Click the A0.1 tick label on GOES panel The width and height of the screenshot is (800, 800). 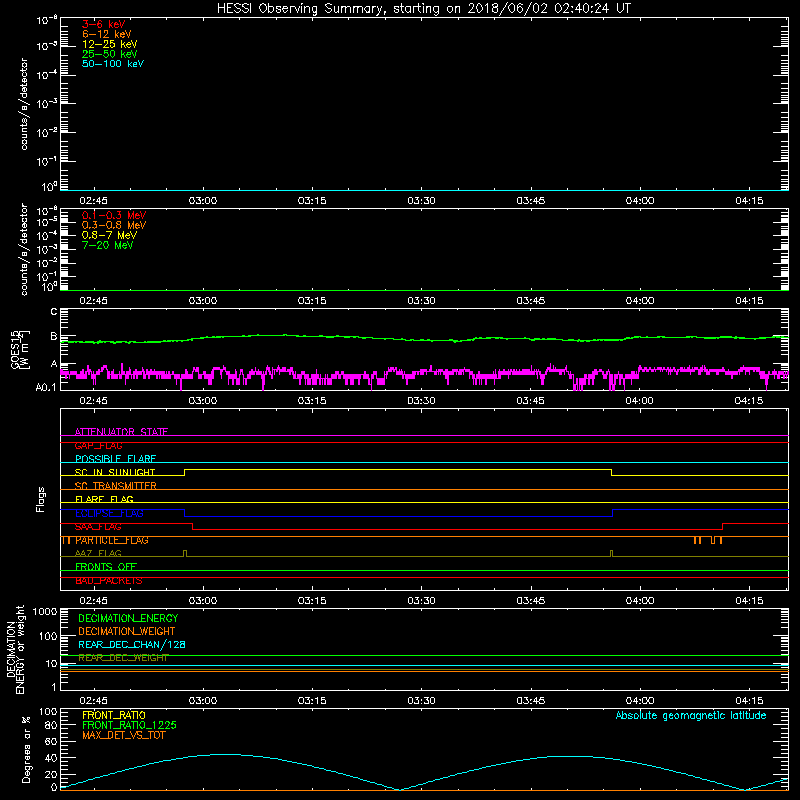pos(46,387)
